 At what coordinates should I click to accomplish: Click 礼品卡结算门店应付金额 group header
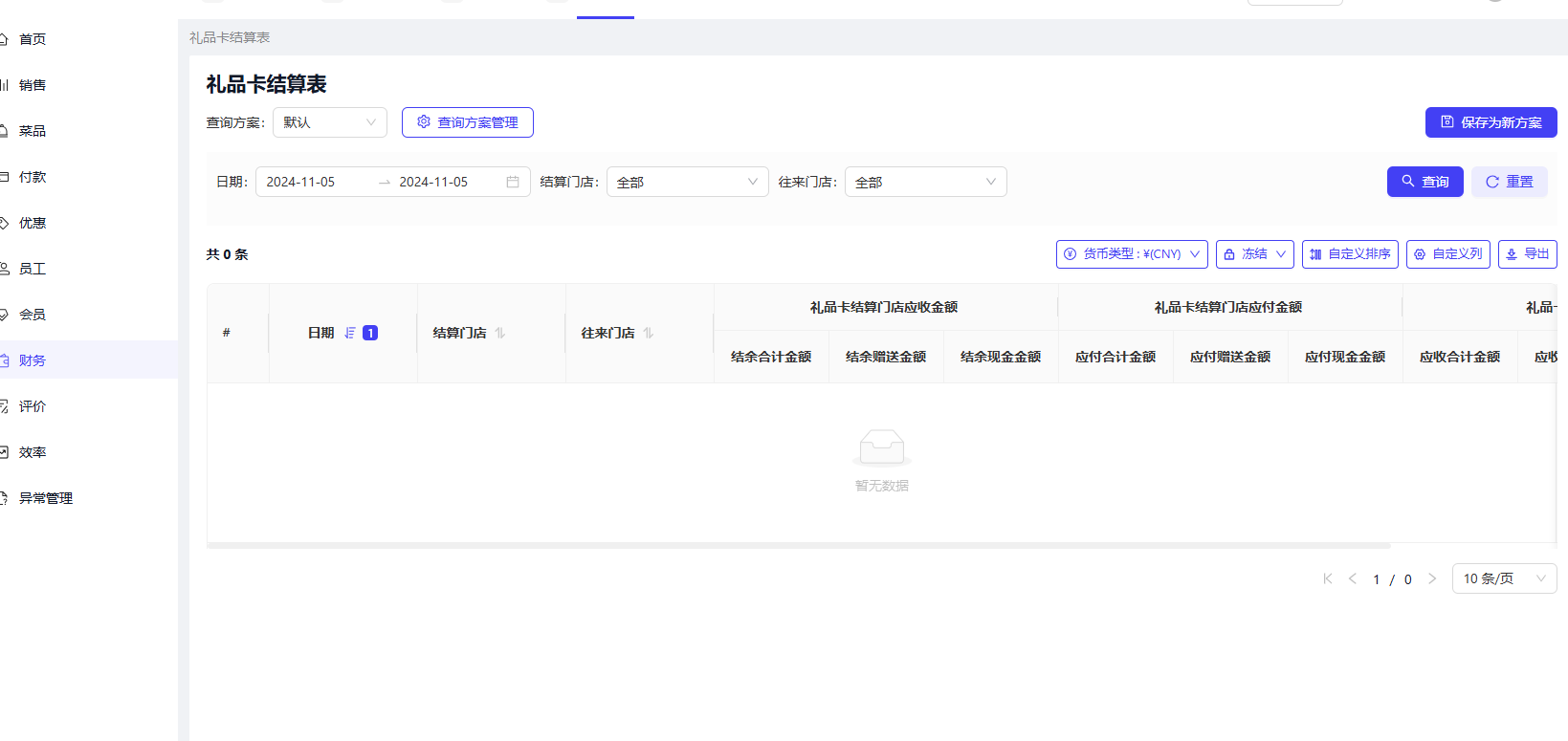(x=1228, y=307)
